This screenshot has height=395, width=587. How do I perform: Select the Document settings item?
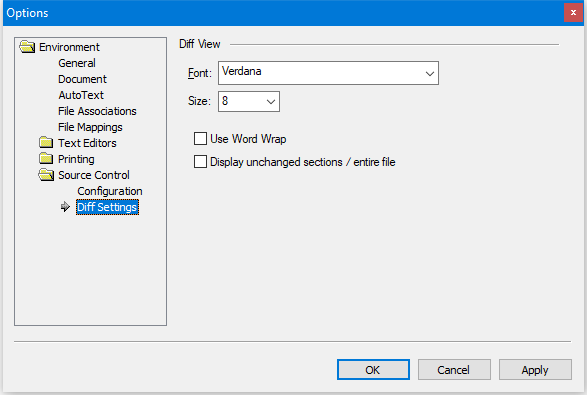pyautogui.click(x=82, y=79)
